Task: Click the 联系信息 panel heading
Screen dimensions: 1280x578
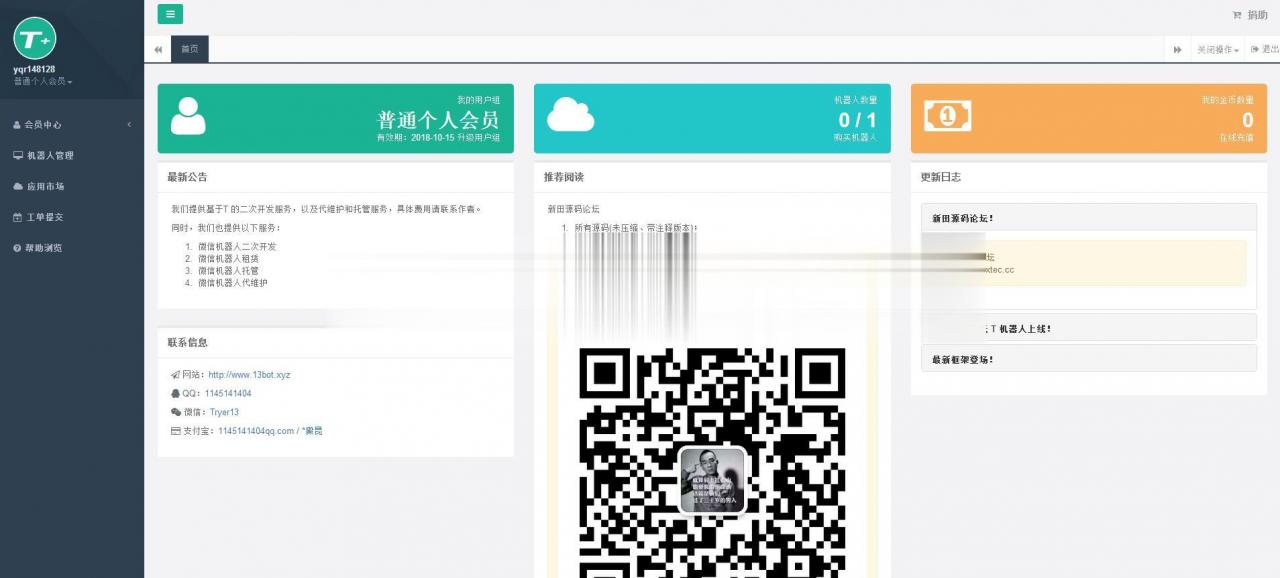Action: click(187, 342)
